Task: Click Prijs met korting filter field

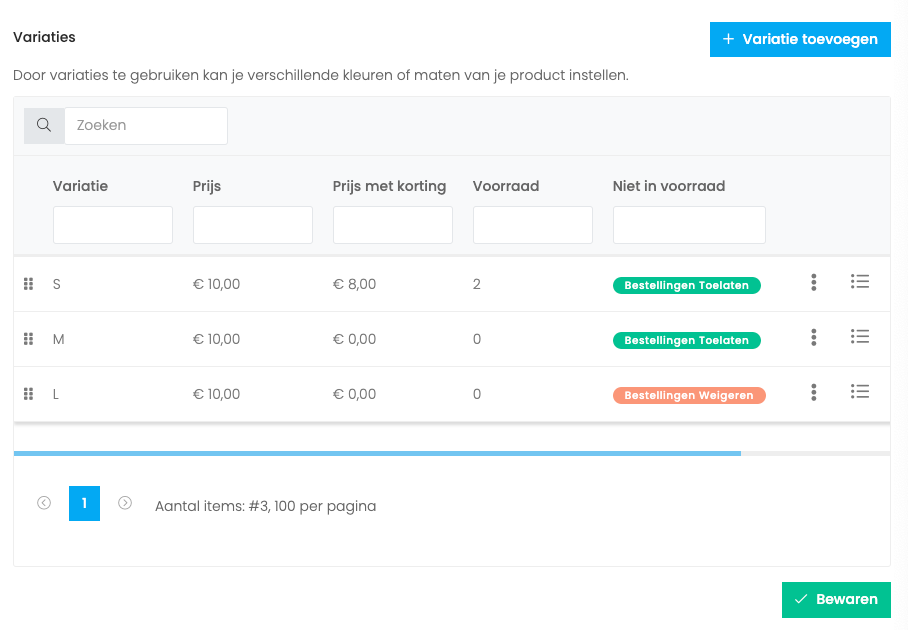Action: (x=393, y=225)
